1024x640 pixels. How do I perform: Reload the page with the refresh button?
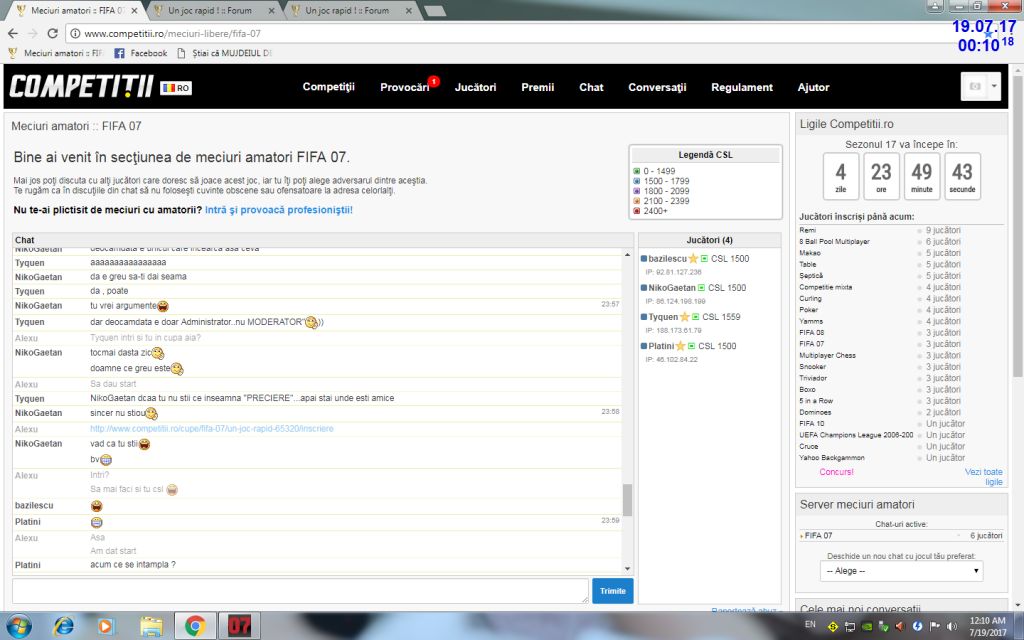tap(52, 33)
